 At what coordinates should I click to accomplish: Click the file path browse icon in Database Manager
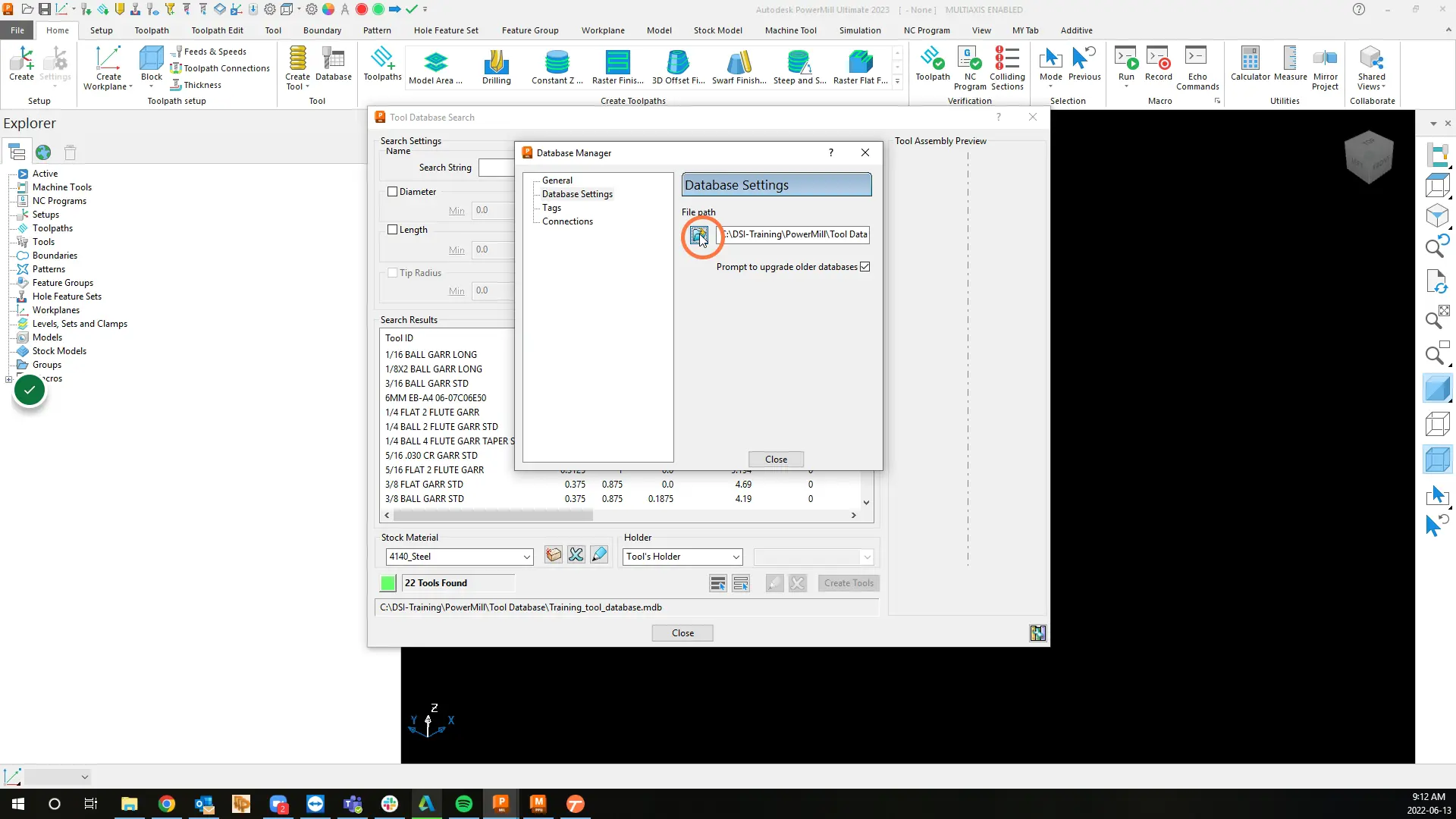(698, 234)
